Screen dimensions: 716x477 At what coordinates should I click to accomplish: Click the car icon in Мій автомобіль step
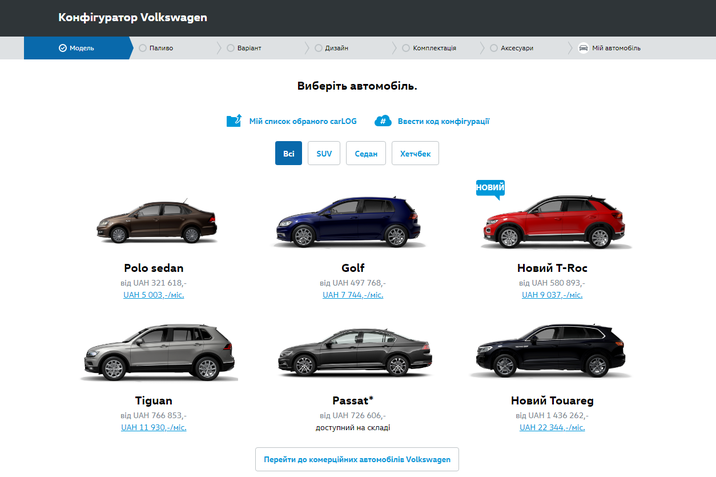point(583,48)
